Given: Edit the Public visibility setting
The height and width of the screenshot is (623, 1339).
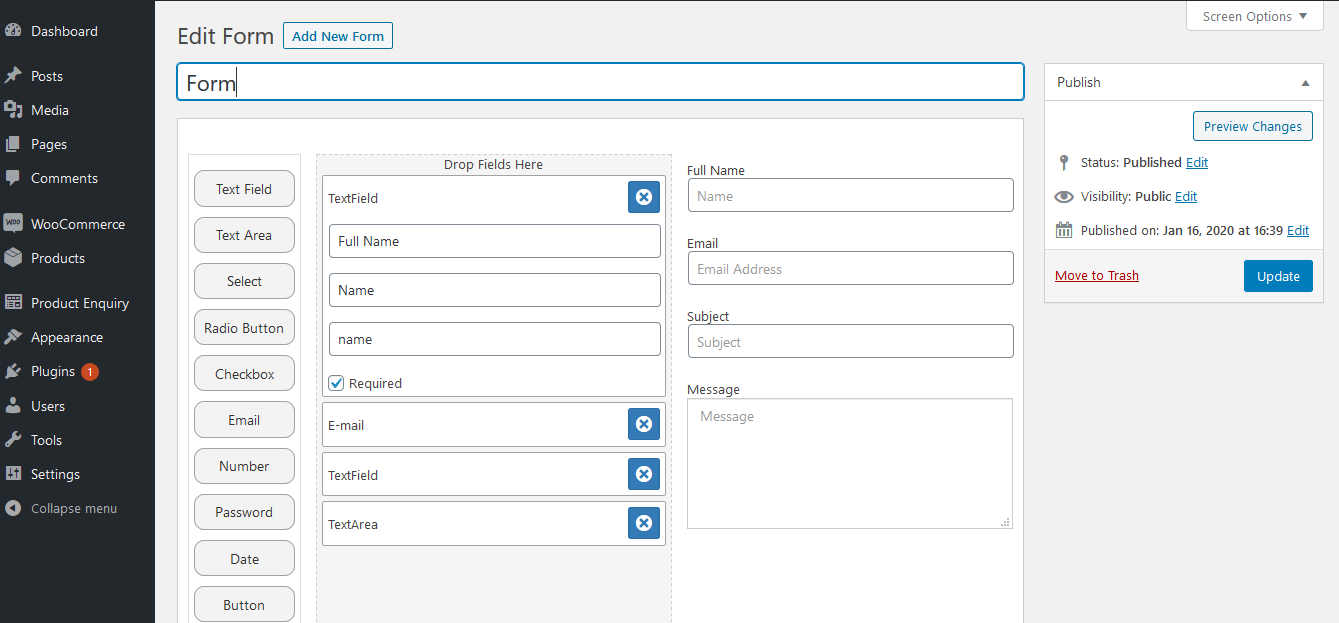Looking at the screenshot, I should click(x=1186, y=196).
